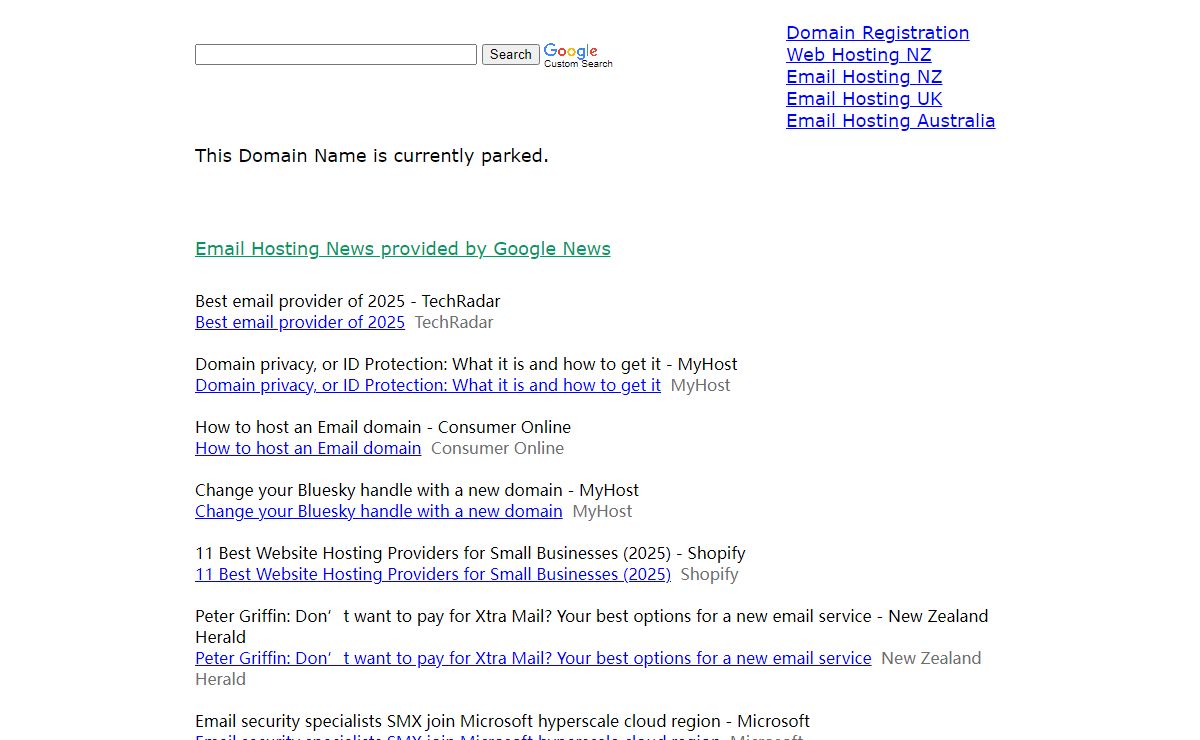Click headline 'Domain privacy, or ID Protection... - MyHost'
Image resolution: width=1200 pixels, height=740 pixels.
466,364
